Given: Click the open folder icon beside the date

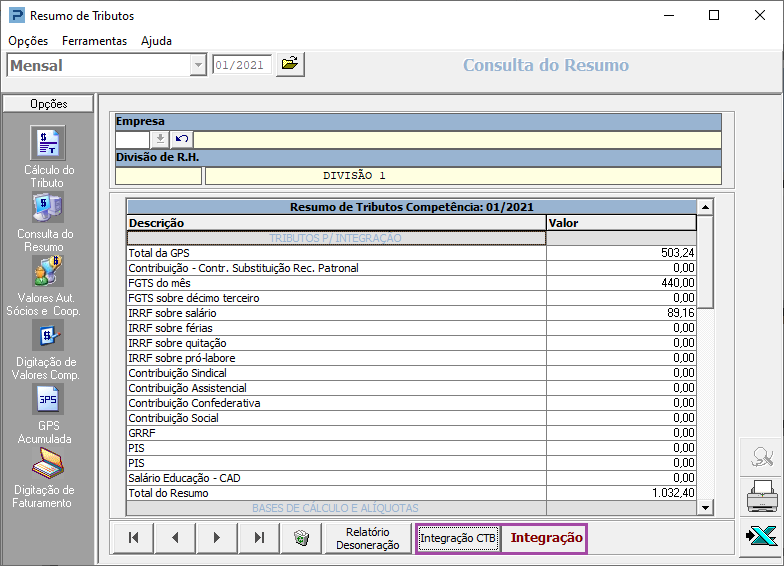Looking at the screenshot, I should 290,64.
